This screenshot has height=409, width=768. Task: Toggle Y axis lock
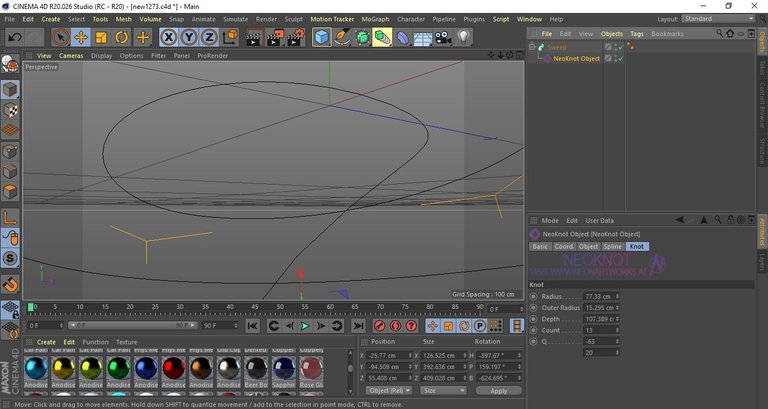(x=189, y=37)
